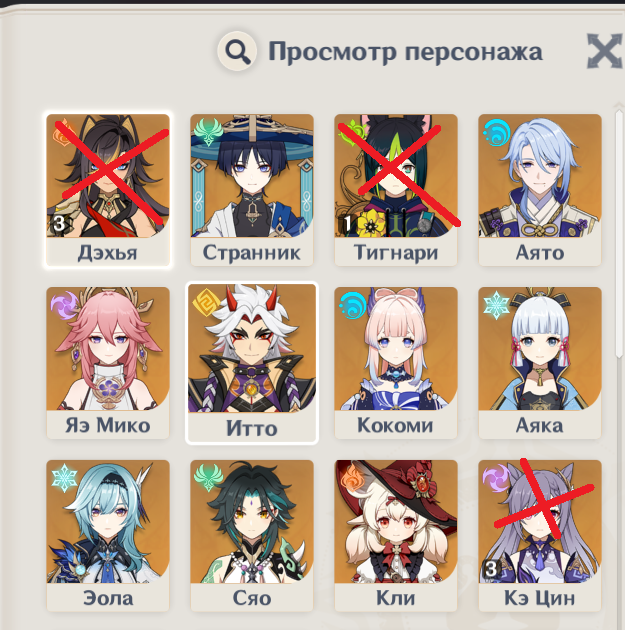This screenshot has width=625, height=630.
Task: Click the Electro element icon on Яэ Мико
Action: pyautogui.click(x=65, y=305)
